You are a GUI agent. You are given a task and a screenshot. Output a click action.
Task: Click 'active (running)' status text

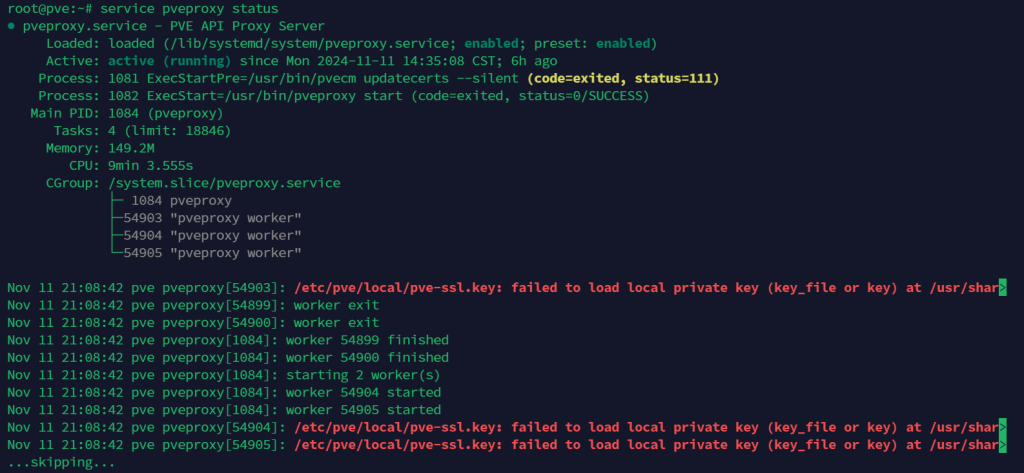pyautogui.click(x=170, y=61)
